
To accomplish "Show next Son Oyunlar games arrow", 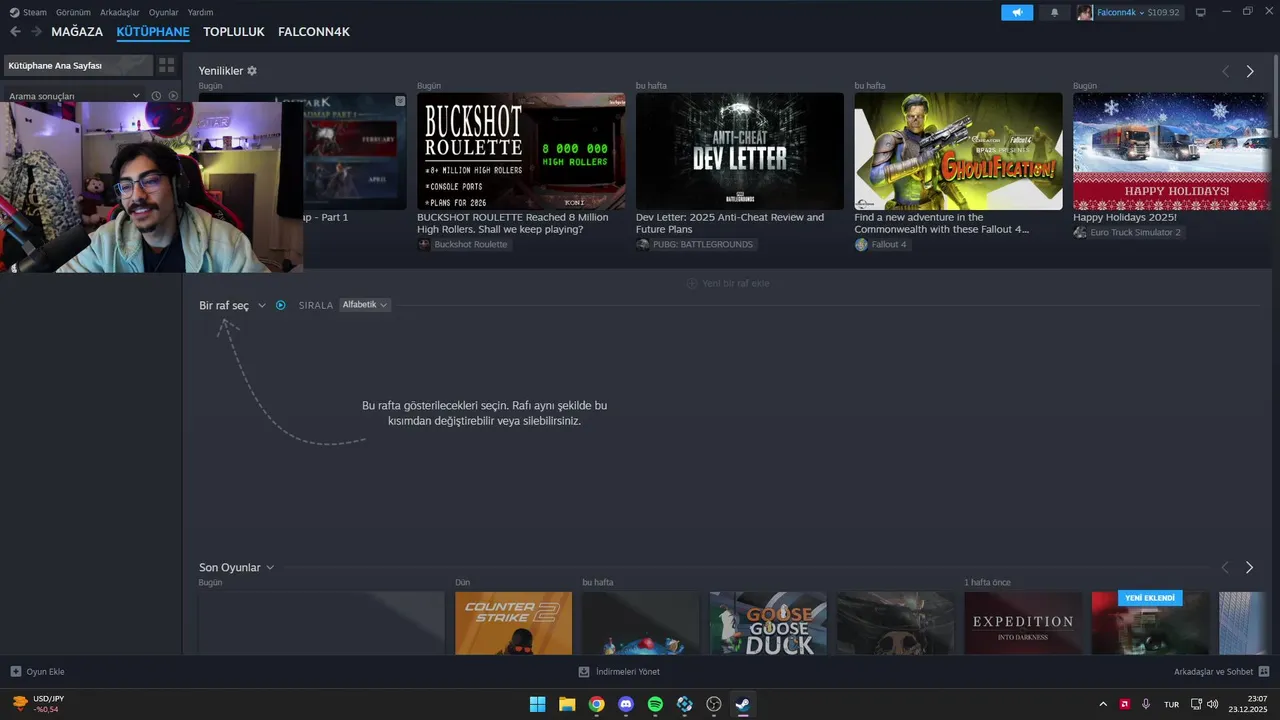I will 1249,567.
